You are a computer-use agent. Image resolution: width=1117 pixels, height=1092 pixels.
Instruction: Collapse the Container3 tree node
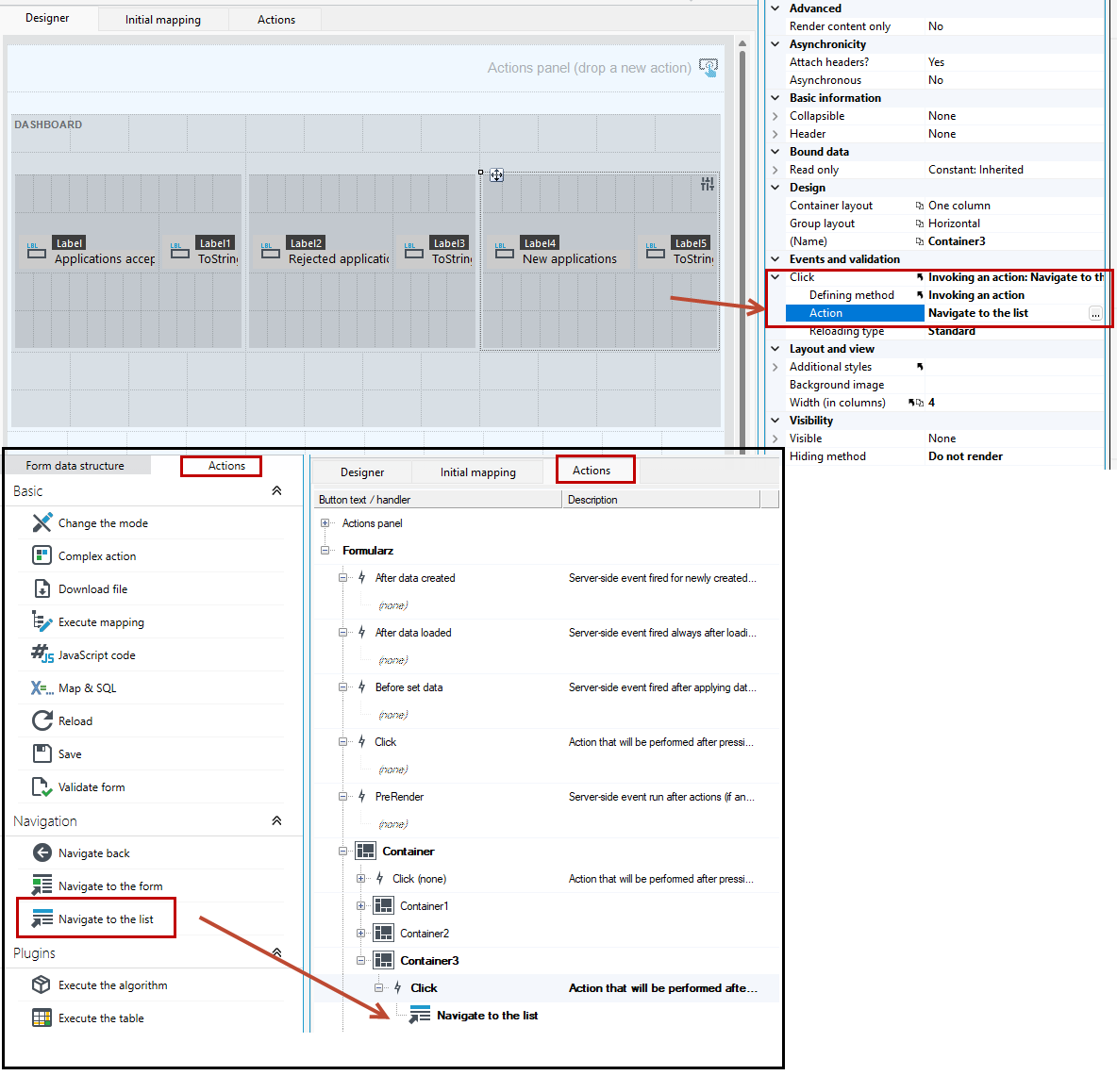tap(360, 960)
